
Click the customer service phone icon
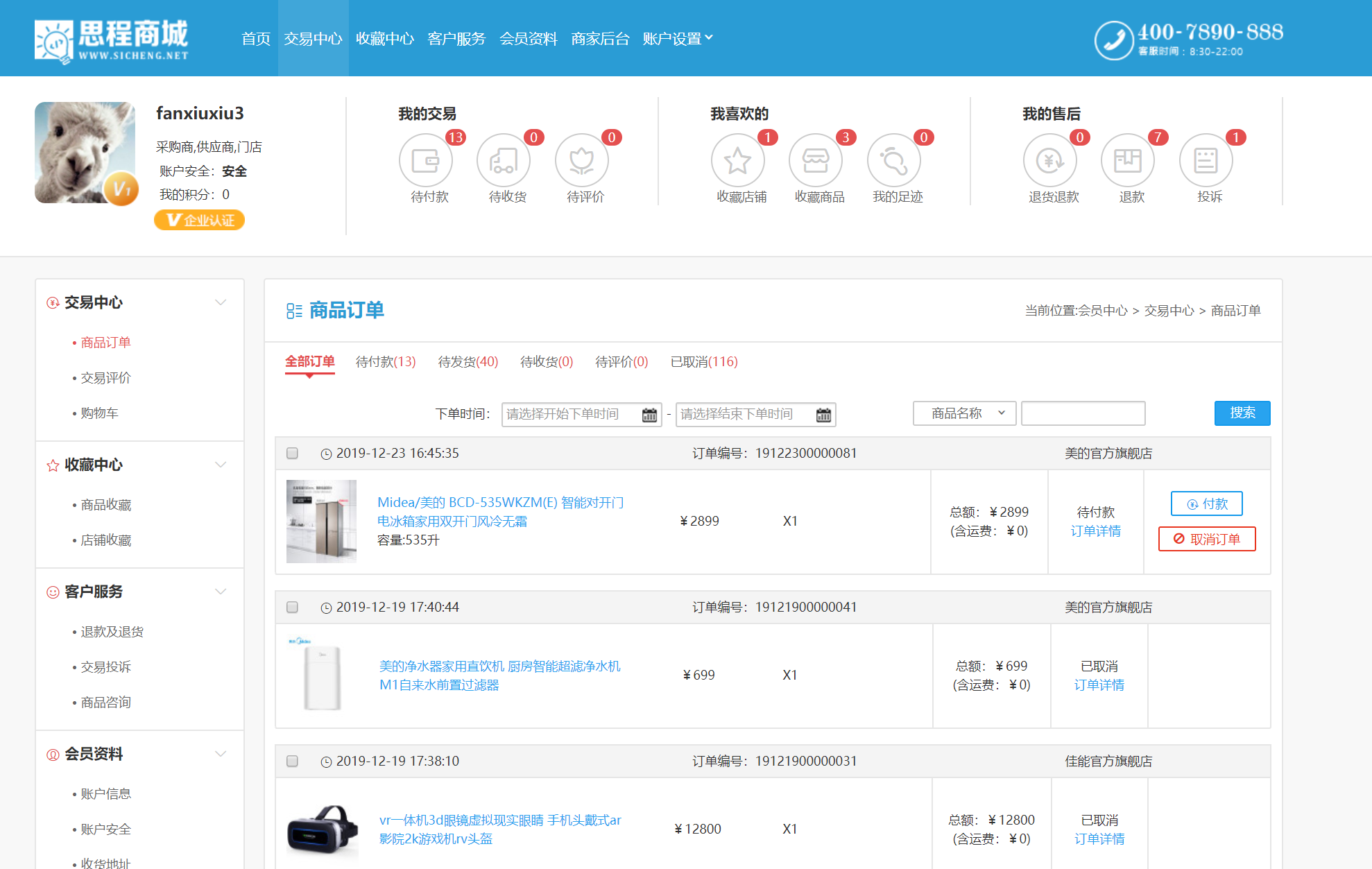point(1113,40)
